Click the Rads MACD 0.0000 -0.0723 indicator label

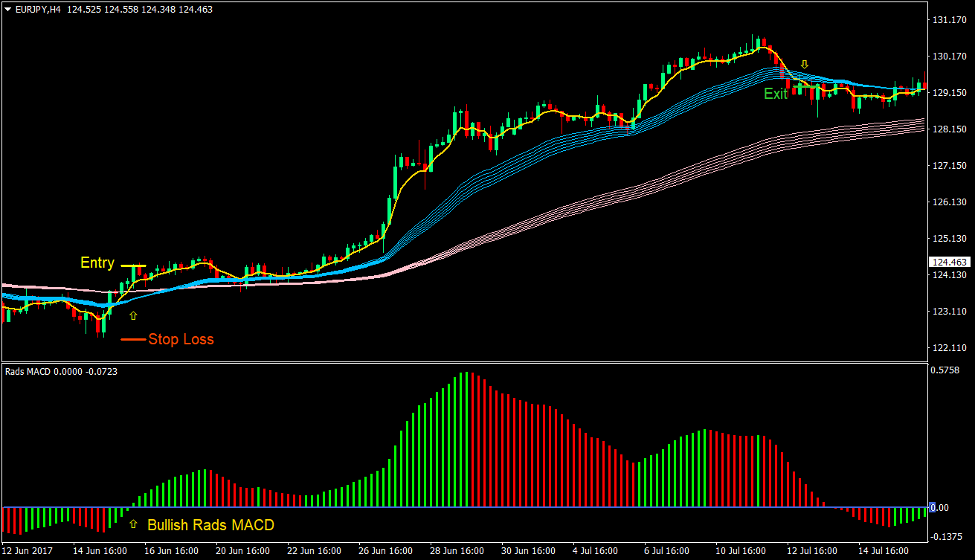click(61, 372)
